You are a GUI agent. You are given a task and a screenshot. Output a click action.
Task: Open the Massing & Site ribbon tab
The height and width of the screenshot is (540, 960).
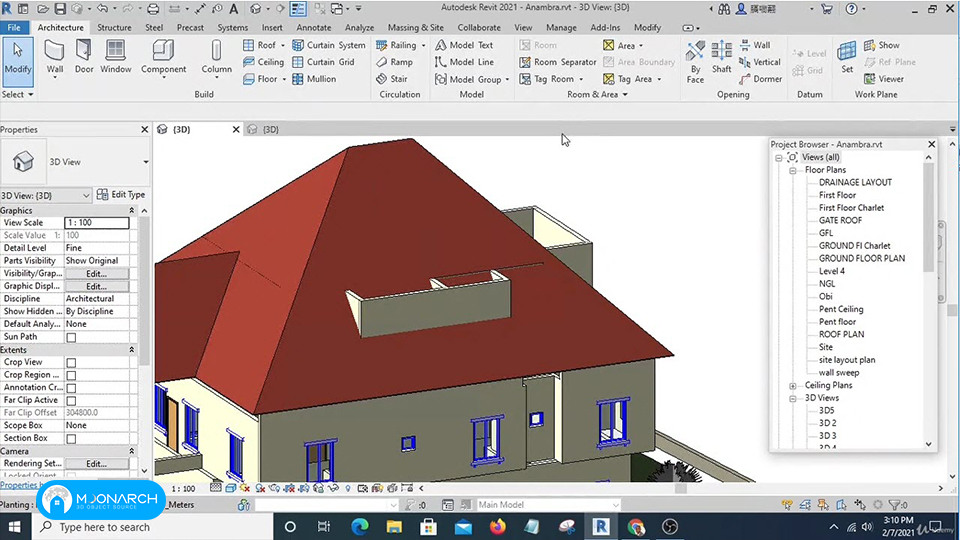[x=416, y=28]
